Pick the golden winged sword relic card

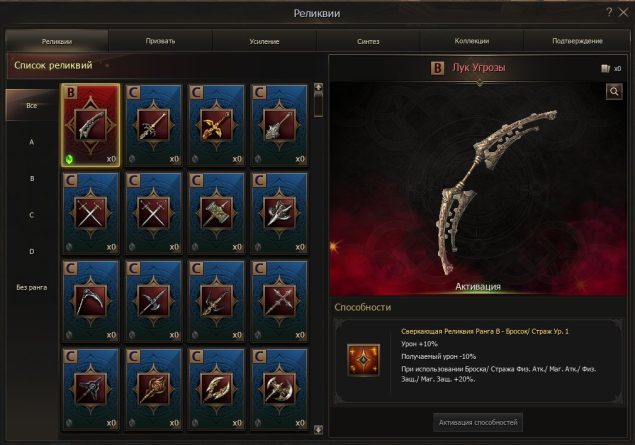pos(216,125)
